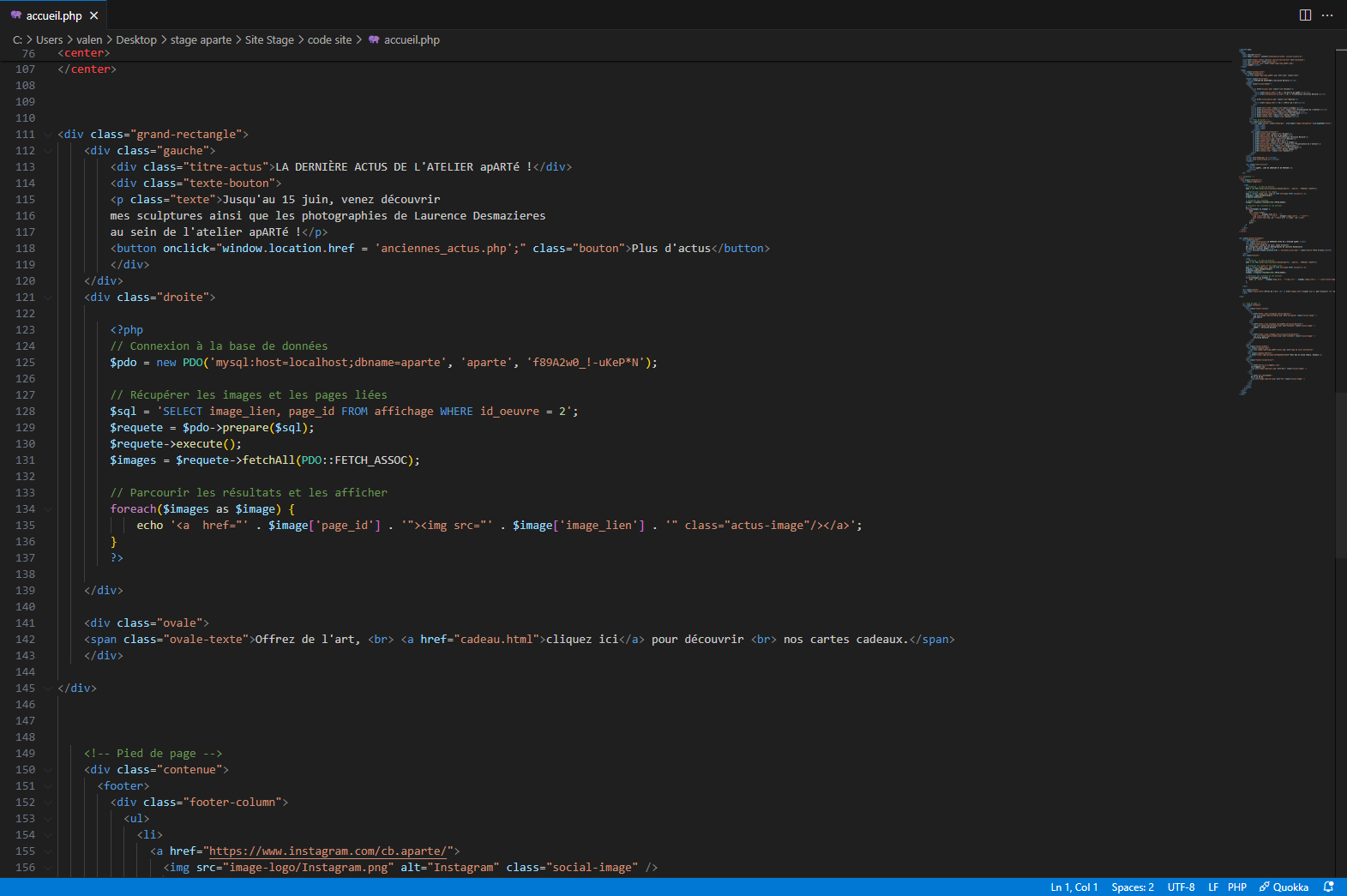This screenshot has width=1347, height=896.
Task: Click the Split Editor Right icon
Action: [1305, 15]
